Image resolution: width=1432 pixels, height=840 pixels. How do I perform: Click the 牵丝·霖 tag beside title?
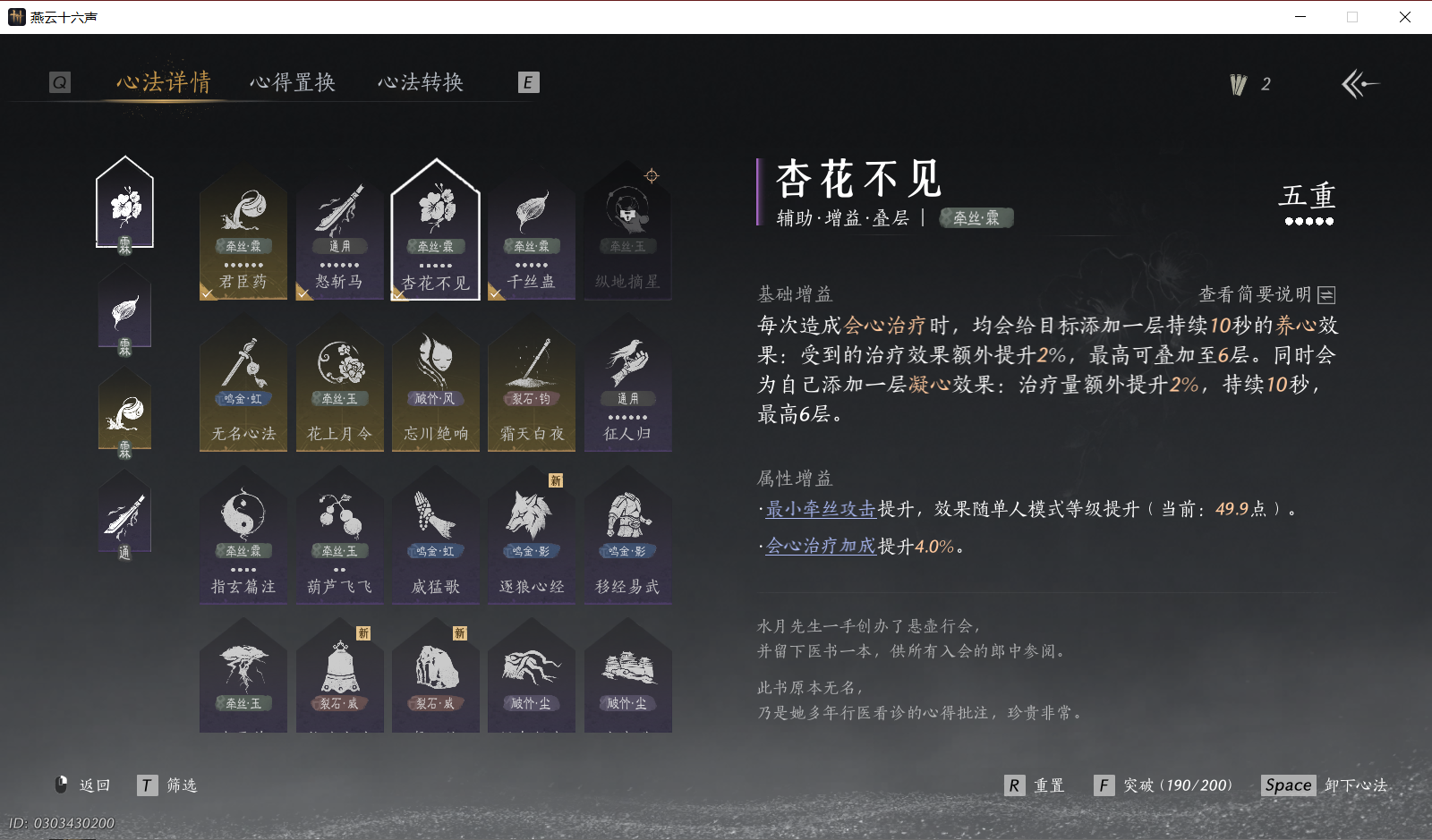coord(976,217)
